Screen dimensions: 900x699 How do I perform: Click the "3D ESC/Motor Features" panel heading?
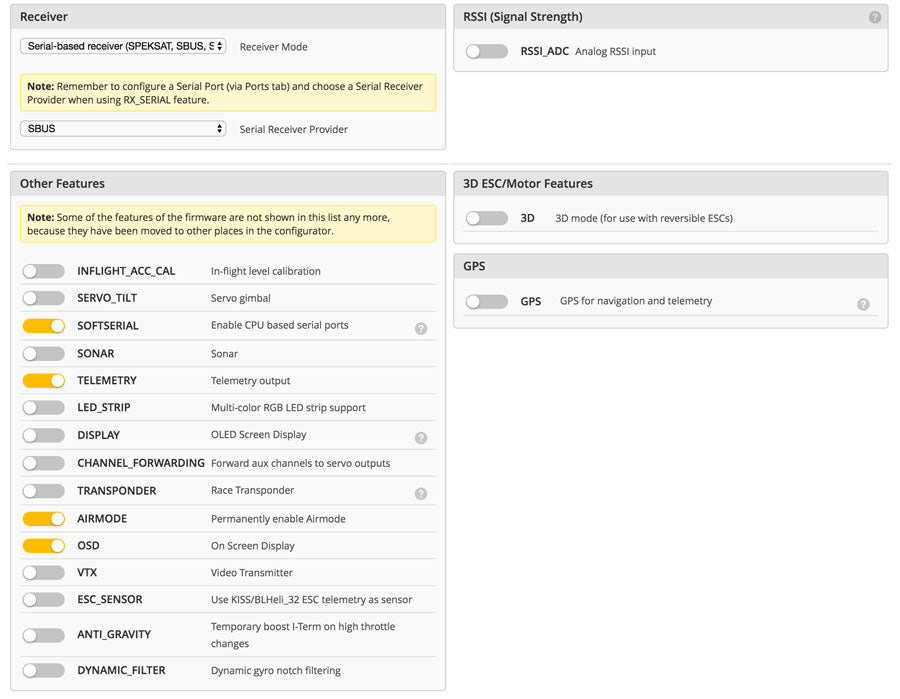tap(527, 184)
